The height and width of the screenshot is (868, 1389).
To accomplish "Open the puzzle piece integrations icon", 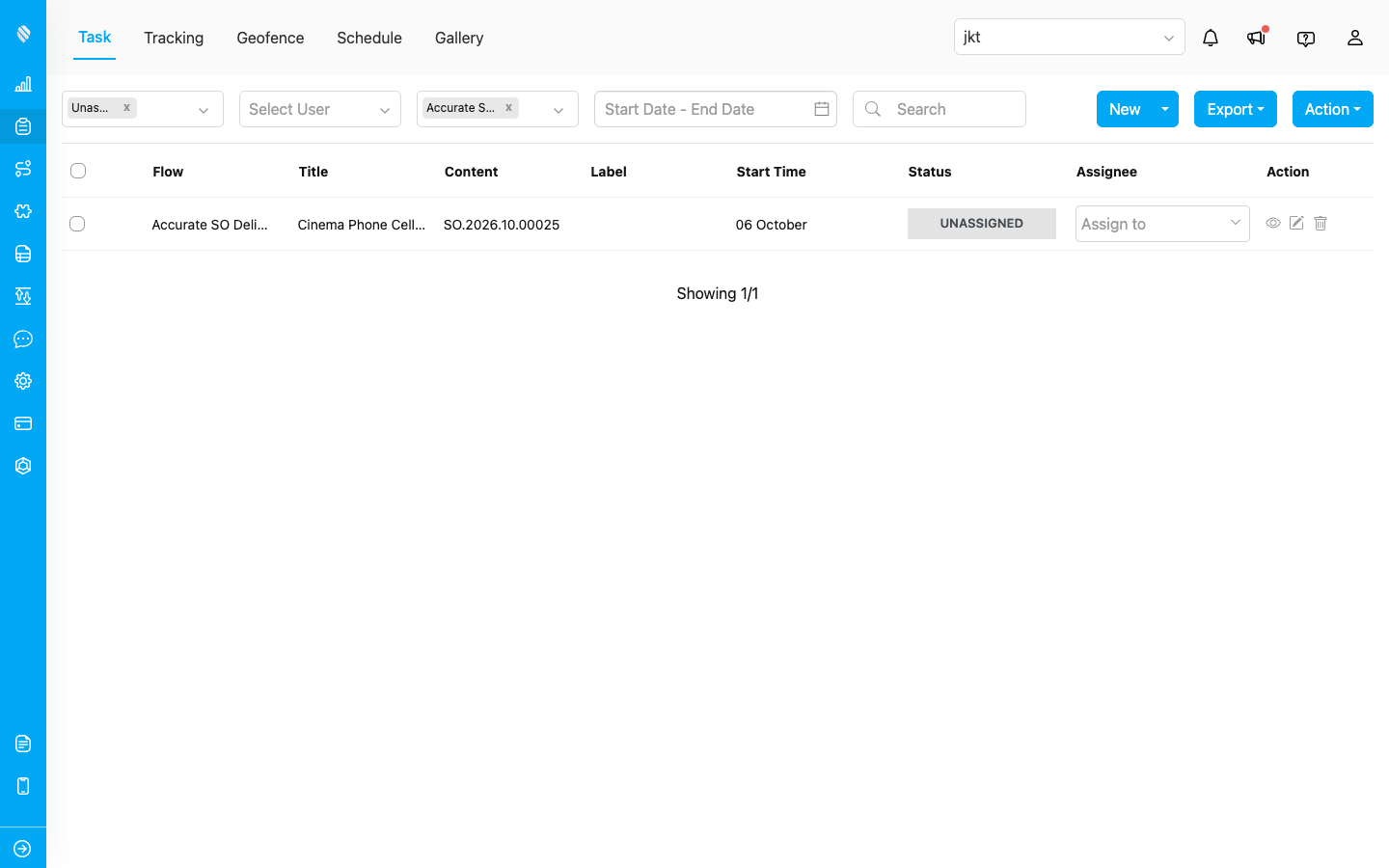I will pos(23,211).
